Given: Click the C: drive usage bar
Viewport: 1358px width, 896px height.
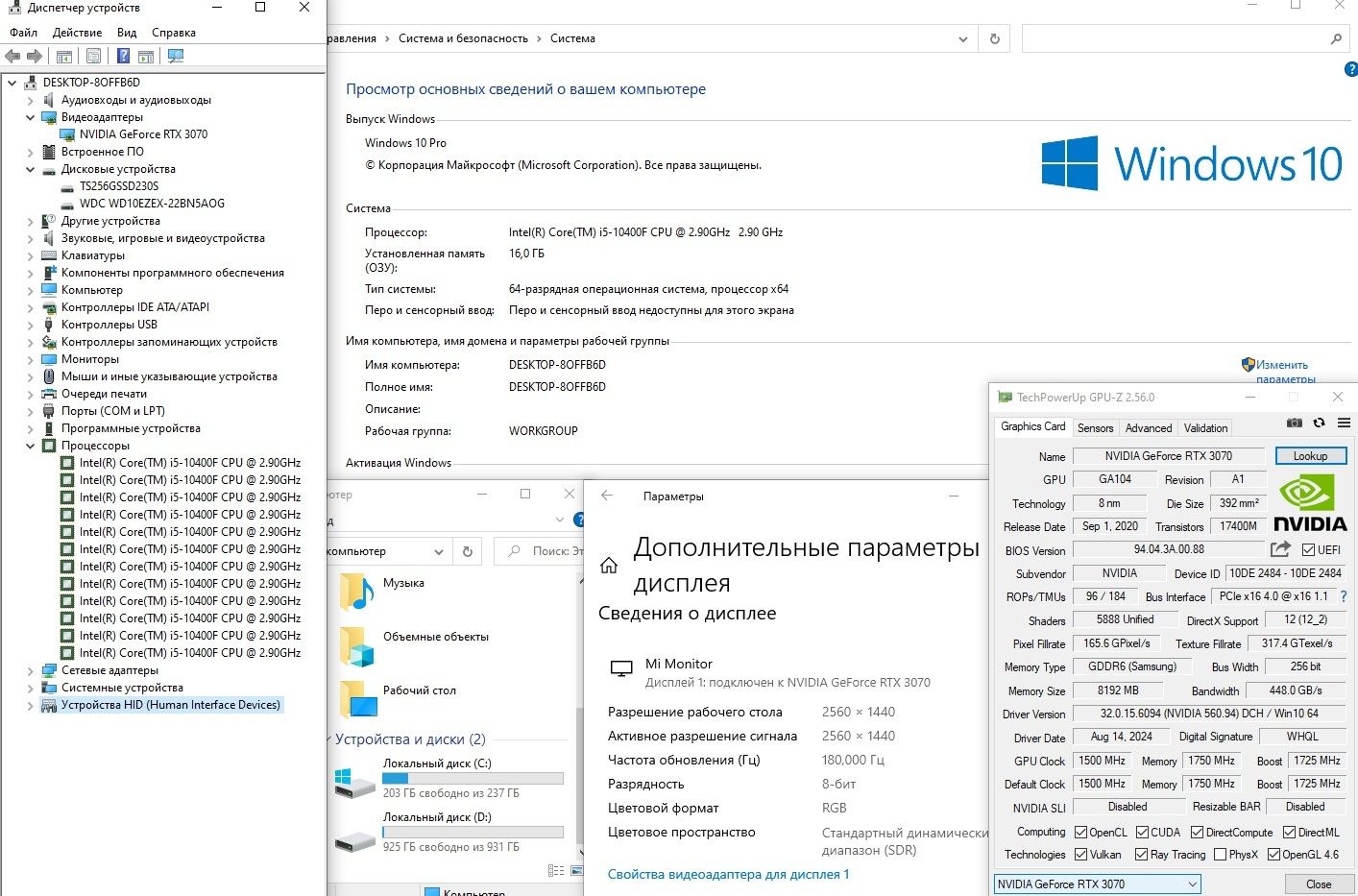Looking at the screenshot, I should [473, 779].
